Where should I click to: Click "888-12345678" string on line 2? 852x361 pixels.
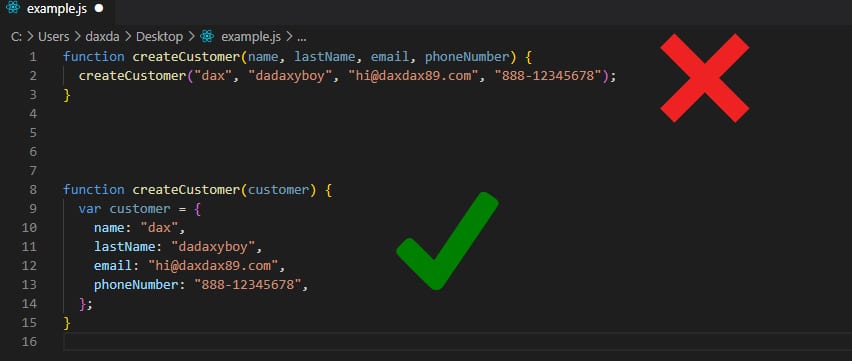pos(548,76)
